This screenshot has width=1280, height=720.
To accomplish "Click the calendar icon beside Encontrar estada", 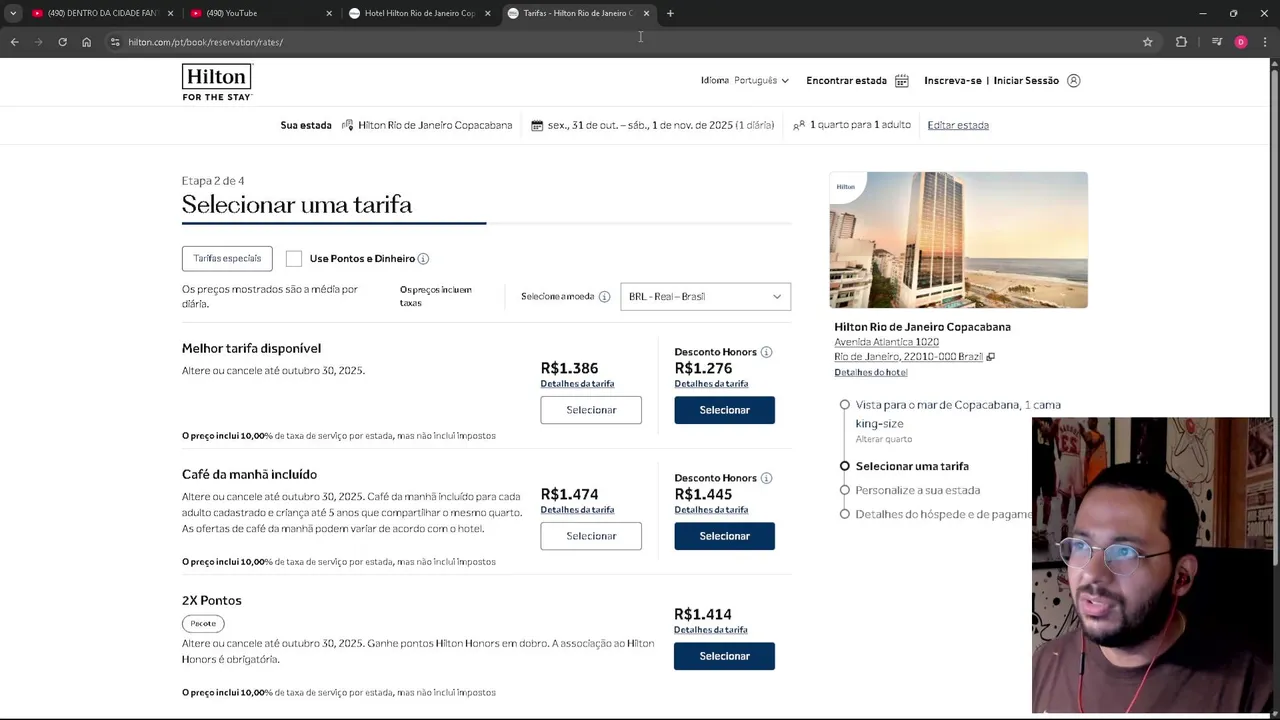I will point(901,81).
